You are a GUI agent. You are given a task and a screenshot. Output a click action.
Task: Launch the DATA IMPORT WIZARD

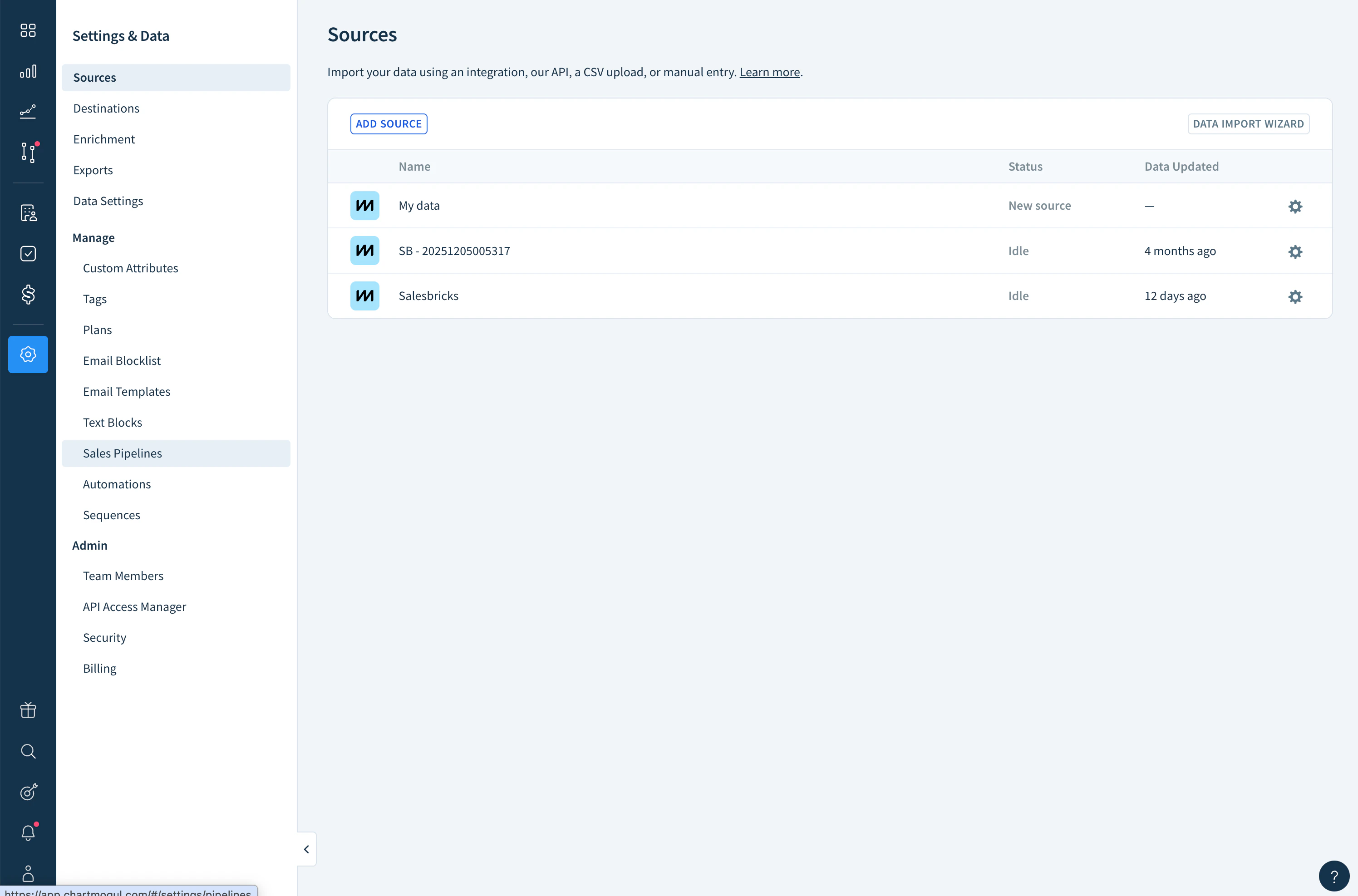[1248, 123]
